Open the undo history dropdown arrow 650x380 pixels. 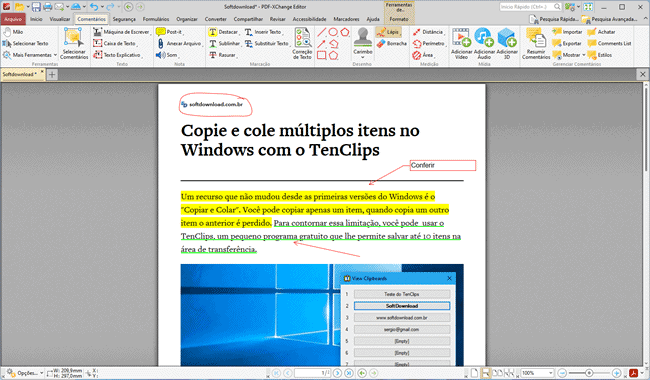(x=102, y=7)
